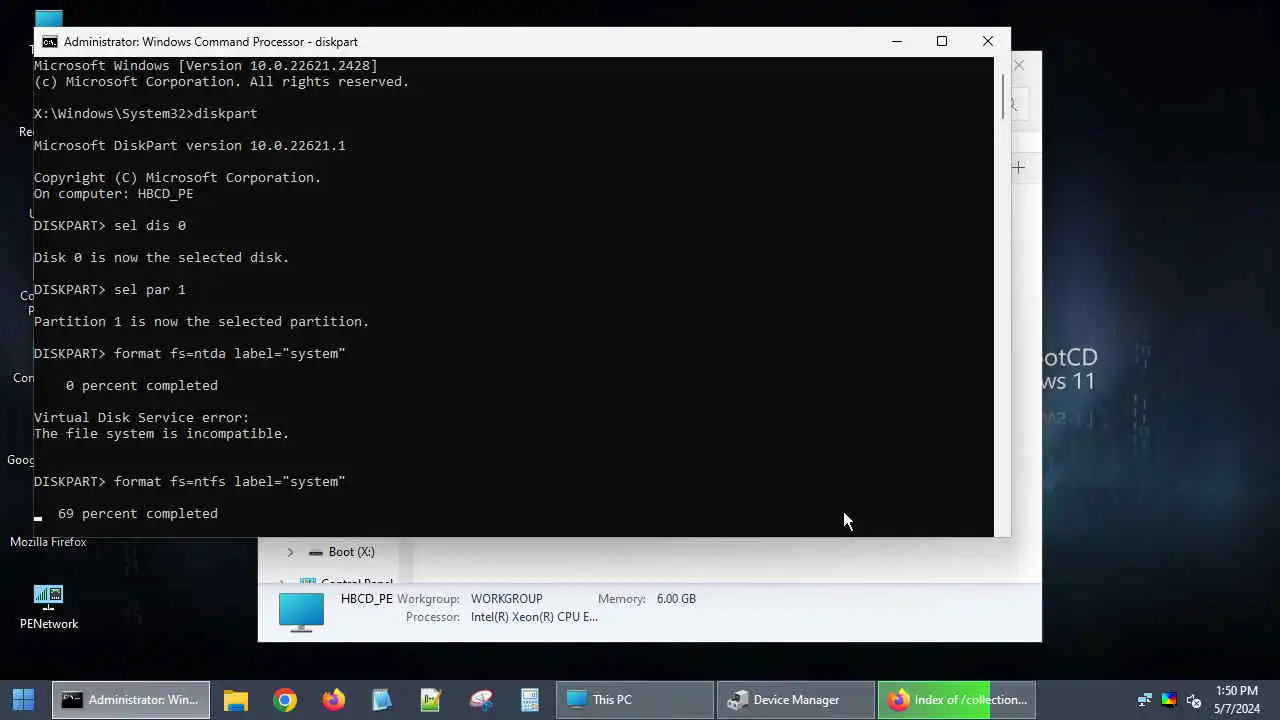Click 'The file system is incompatible.' text
The image size is (1280, 720).
(x=161, y=433)
